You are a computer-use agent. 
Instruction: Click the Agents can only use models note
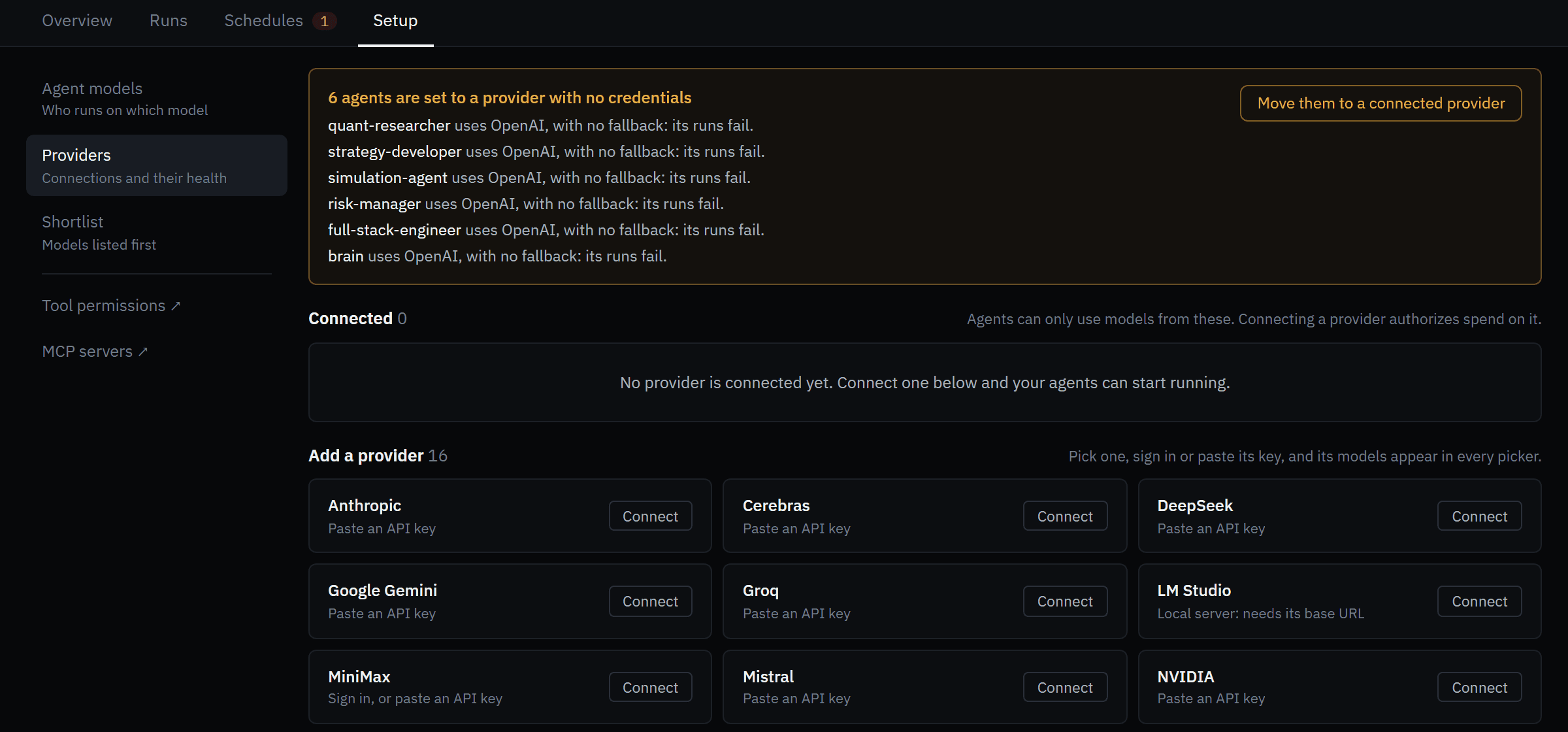[x=1254, y=319]
